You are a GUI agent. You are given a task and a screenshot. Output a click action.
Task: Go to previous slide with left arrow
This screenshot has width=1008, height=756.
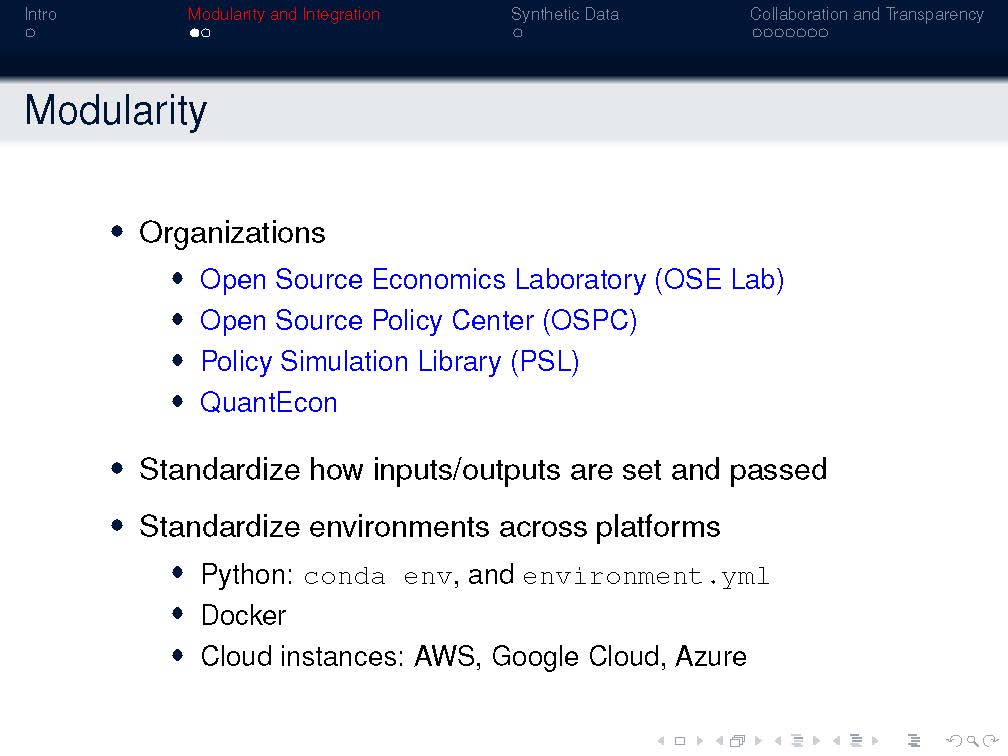pos(661,741)
